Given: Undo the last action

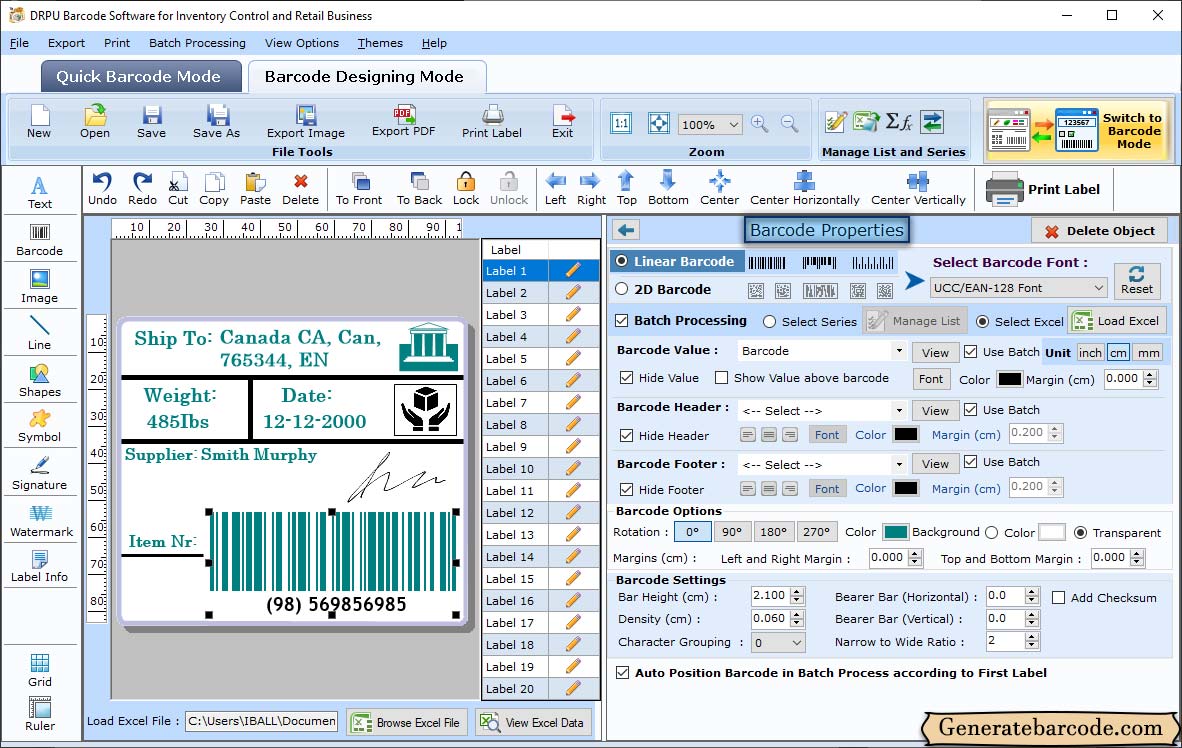Looking at the screenshot, I should pyautogui.click(x=103, y=189).
